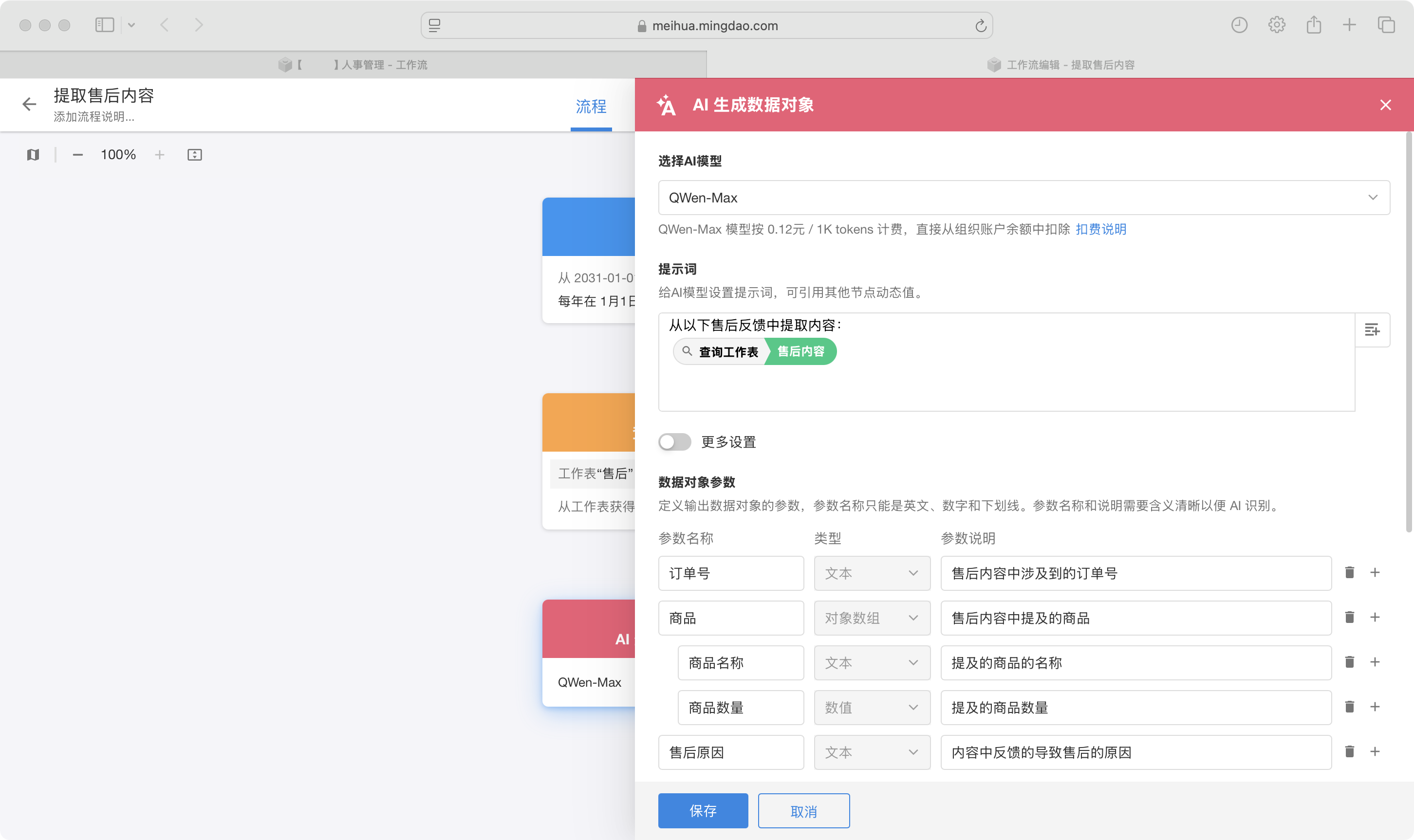
Task: Zoom out the canvas with minus icon
Action: tap(77, 155)
